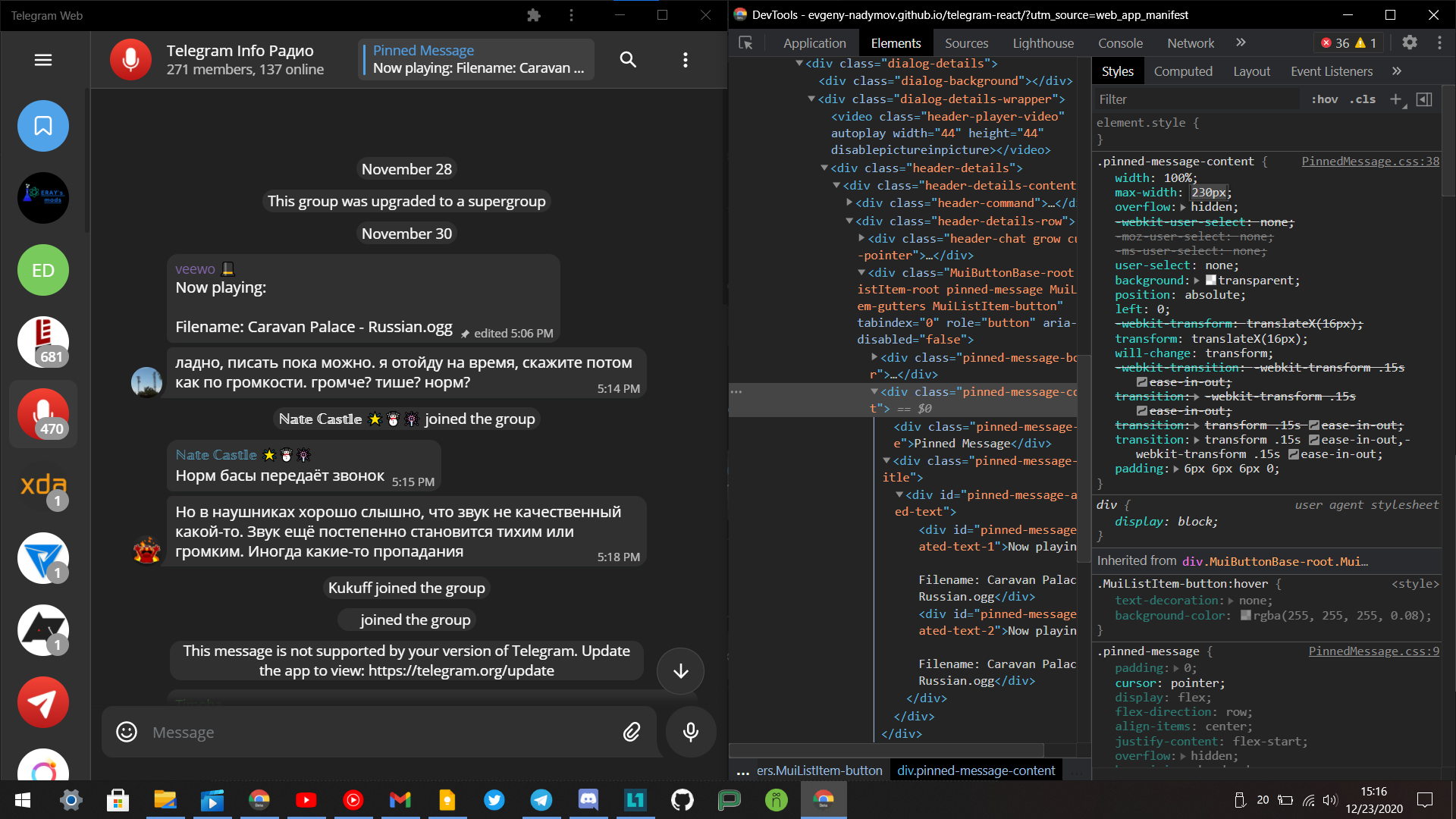The height and width of the screenshot is (819, 1456).
Task: Click inside the Message input field
Action: click(341, 732)
